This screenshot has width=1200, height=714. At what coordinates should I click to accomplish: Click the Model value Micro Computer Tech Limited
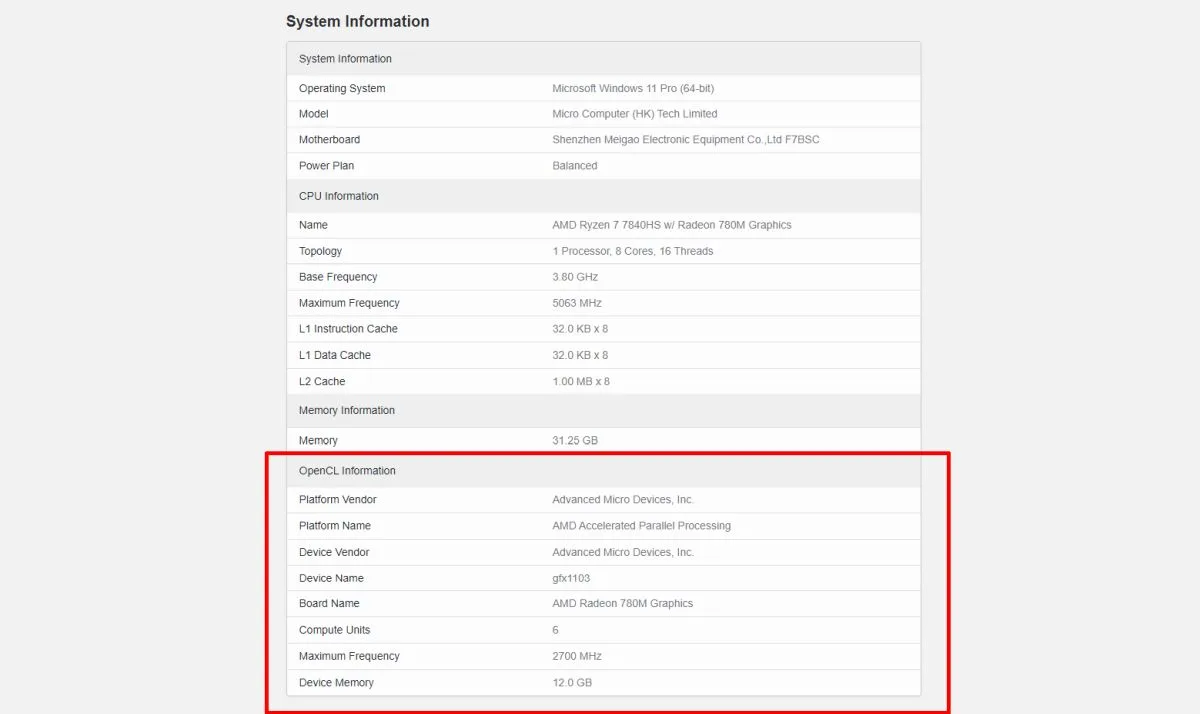[634, 114]
